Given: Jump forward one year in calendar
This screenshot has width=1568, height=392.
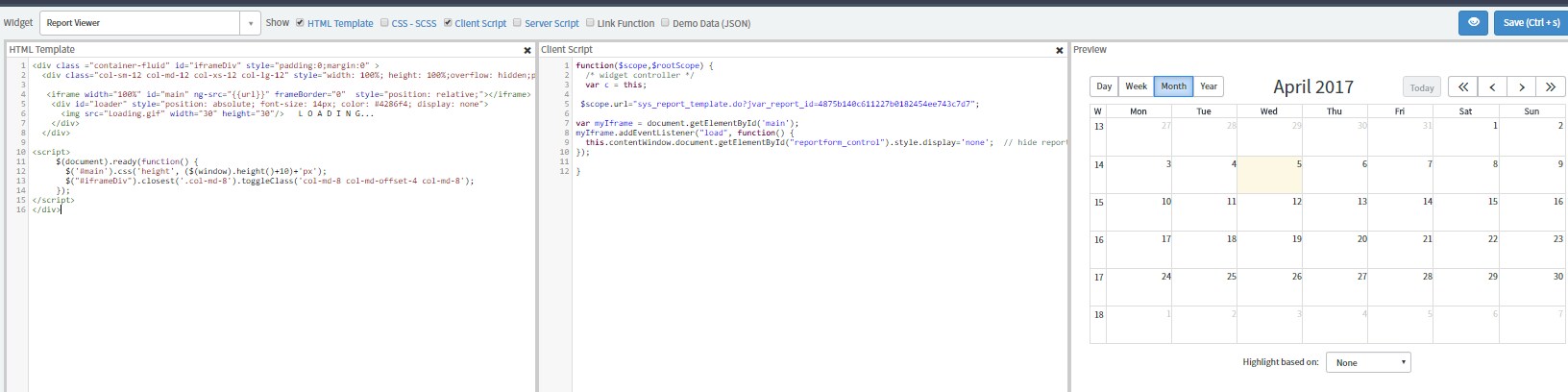Looking at the screenshot, I should 1552,86.
